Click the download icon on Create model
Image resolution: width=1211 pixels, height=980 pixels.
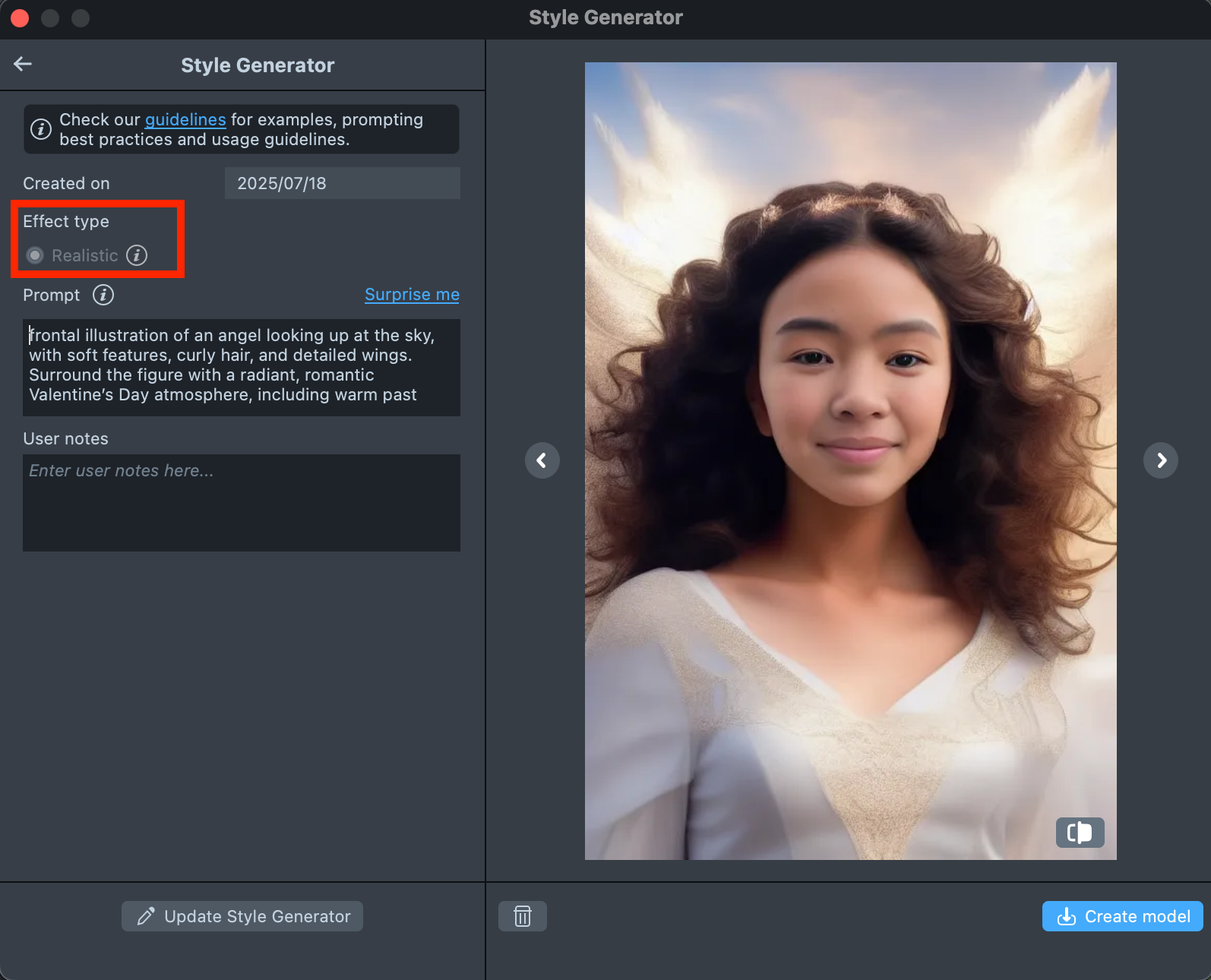pyautogui.click(x=1067, y=917)
